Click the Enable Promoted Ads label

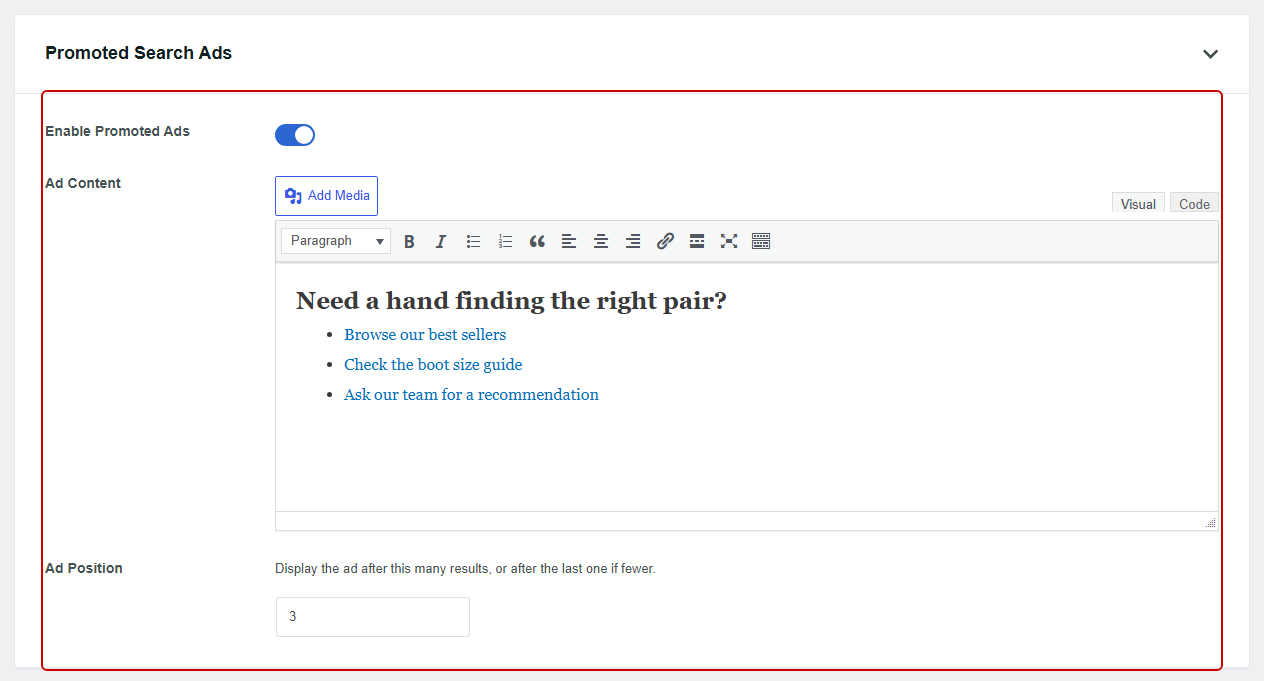pyautogui.click(x=117, y=131)
